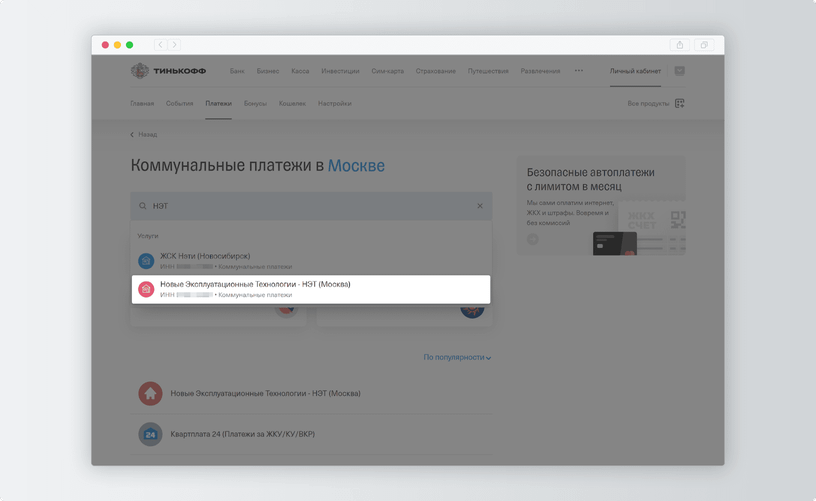The height and width of the screenshot is (501, 816).
Task: Click the blue ЖСК Нэти house icon
Action: coord(146,261)
